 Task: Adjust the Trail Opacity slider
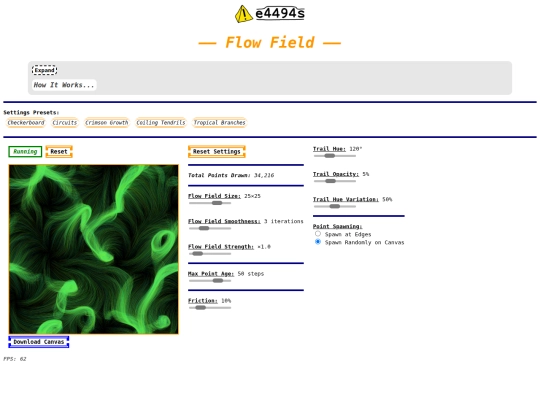[335, 181]
